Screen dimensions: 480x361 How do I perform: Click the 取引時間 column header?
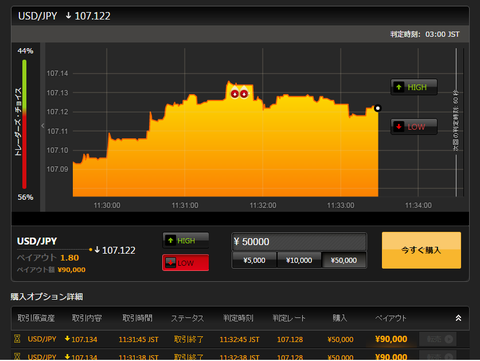(137, 318)
